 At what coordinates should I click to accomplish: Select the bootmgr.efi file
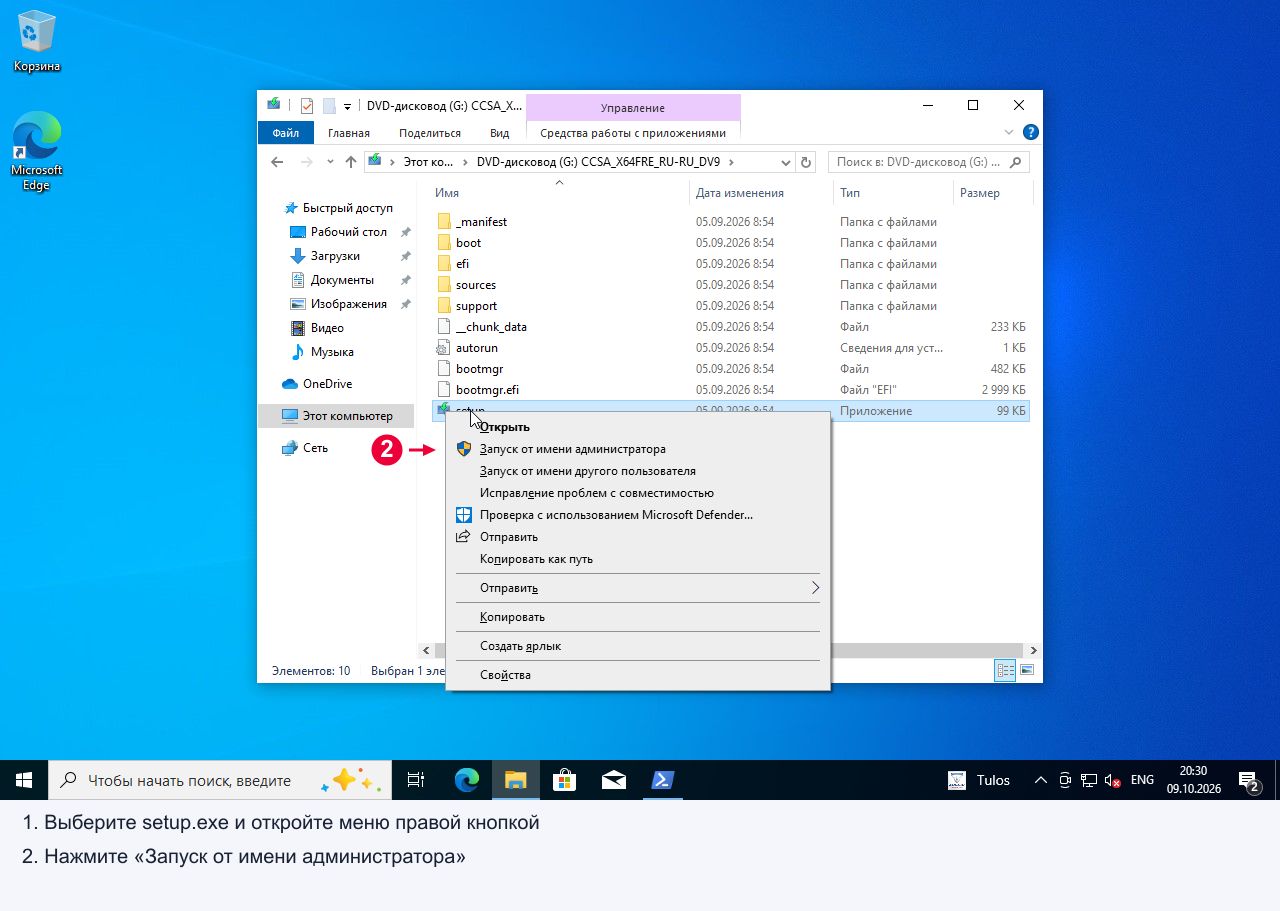click(x=487, y=390)
